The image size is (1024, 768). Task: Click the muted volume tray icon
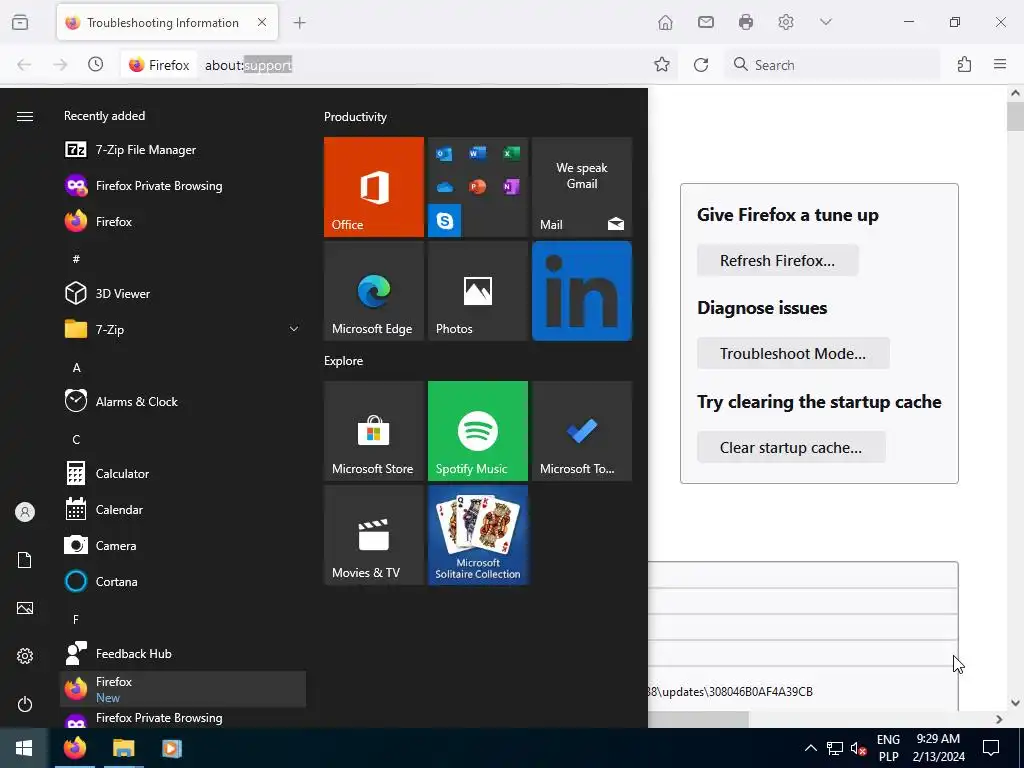coord(858,748)
